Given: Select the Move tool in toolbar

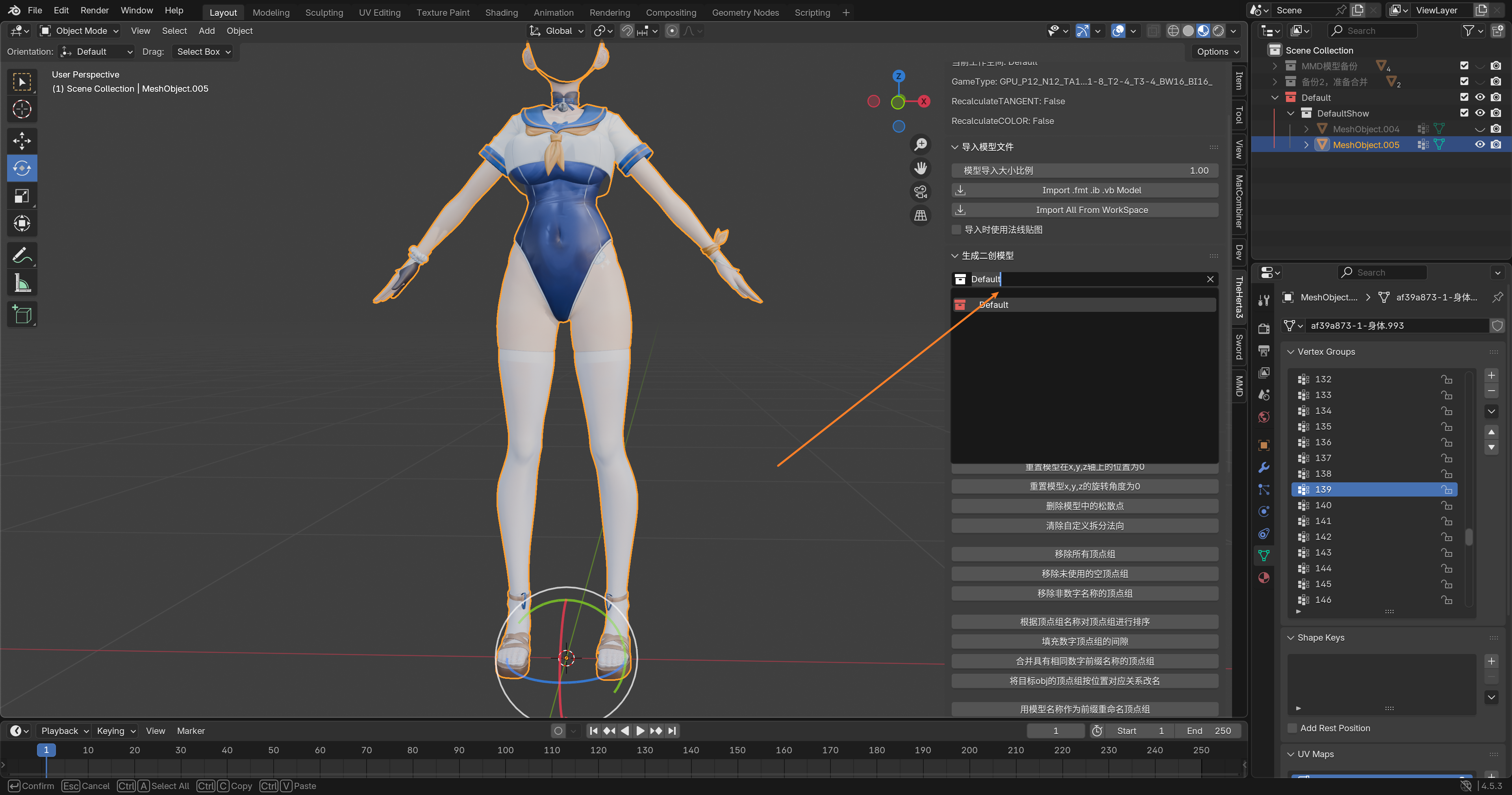Looking at the screenshot, I should coord(22,140).
